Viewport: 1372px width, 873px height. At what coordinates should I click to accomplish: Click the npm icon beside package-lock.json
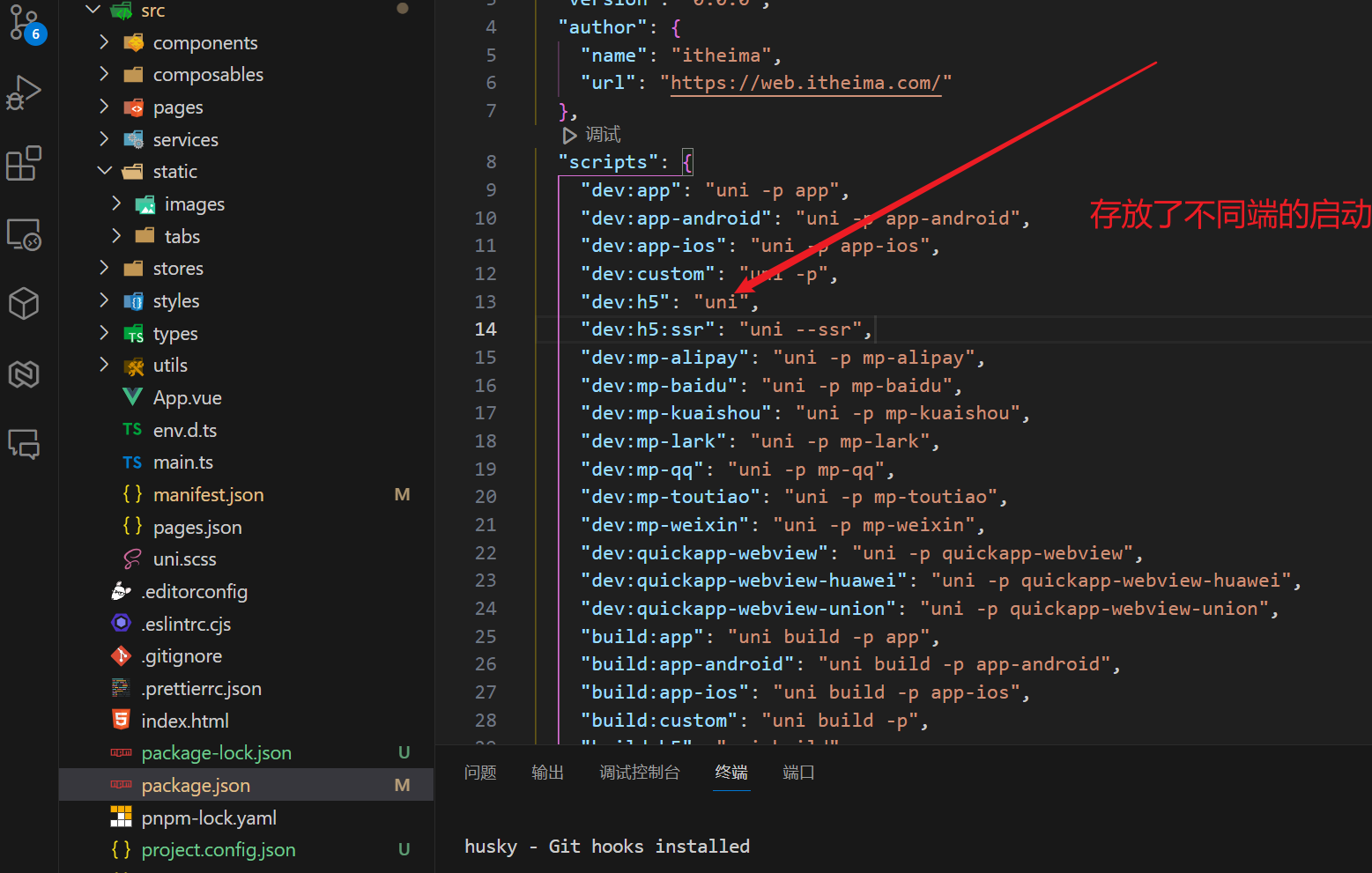click(x=121, y=752)
